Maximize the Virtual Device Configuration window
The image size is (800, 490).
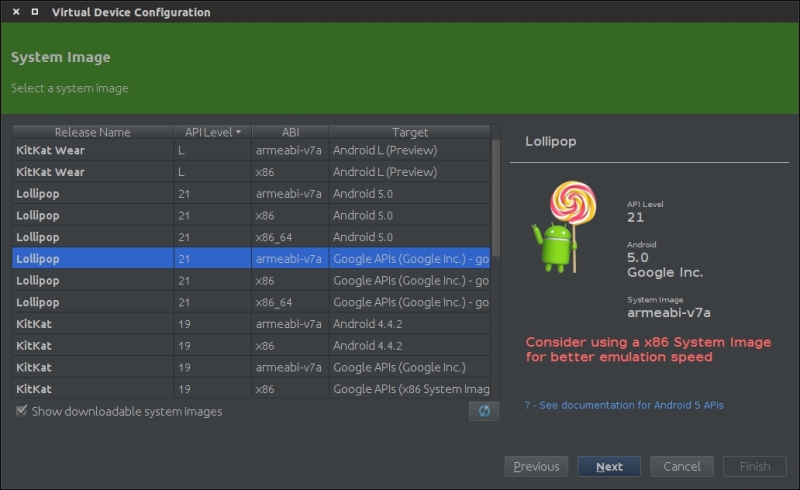[x=35, y=11]
